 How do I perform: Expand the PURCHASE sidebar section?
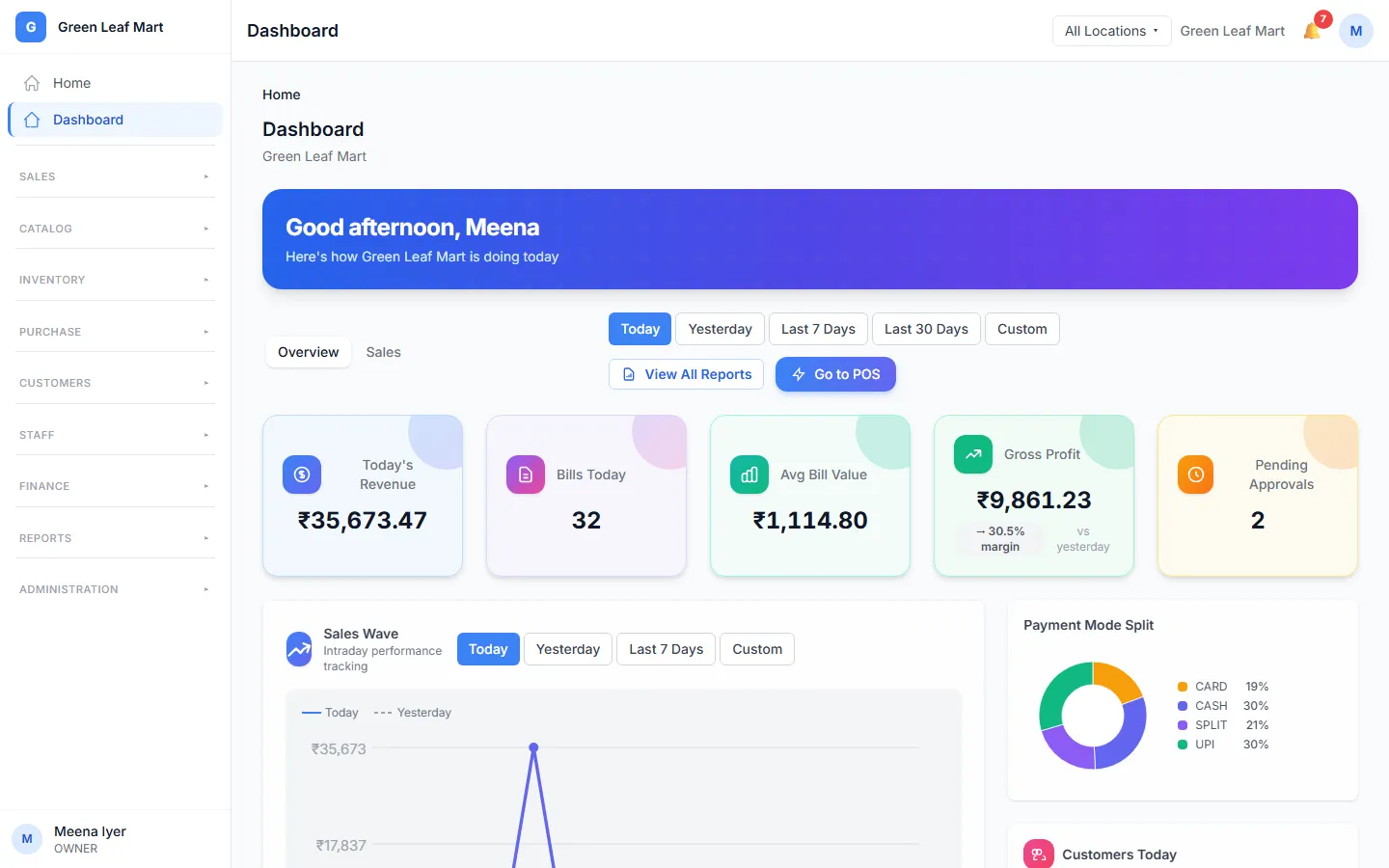click(116, 332)
